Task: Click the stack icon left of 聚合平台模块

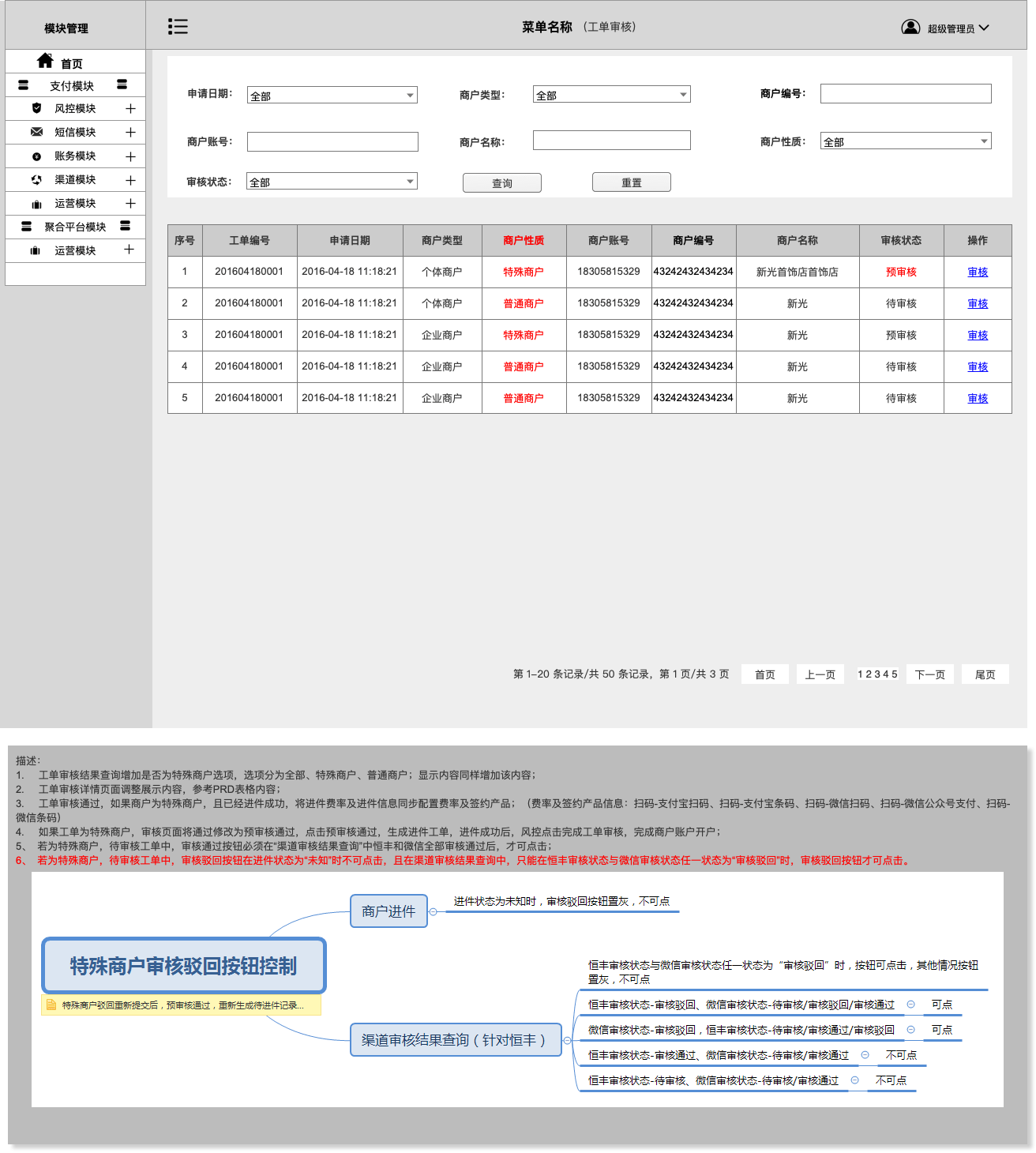Action: pyautogui.click(x=26, y=226)
